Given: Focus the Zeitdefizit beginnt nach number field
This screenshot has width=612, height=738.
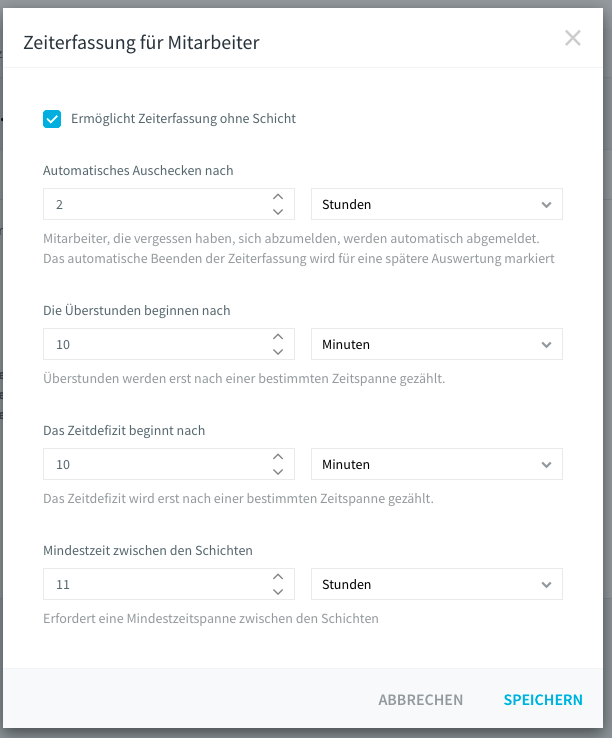Looking at the screenshot, I should tap(158, 464).
